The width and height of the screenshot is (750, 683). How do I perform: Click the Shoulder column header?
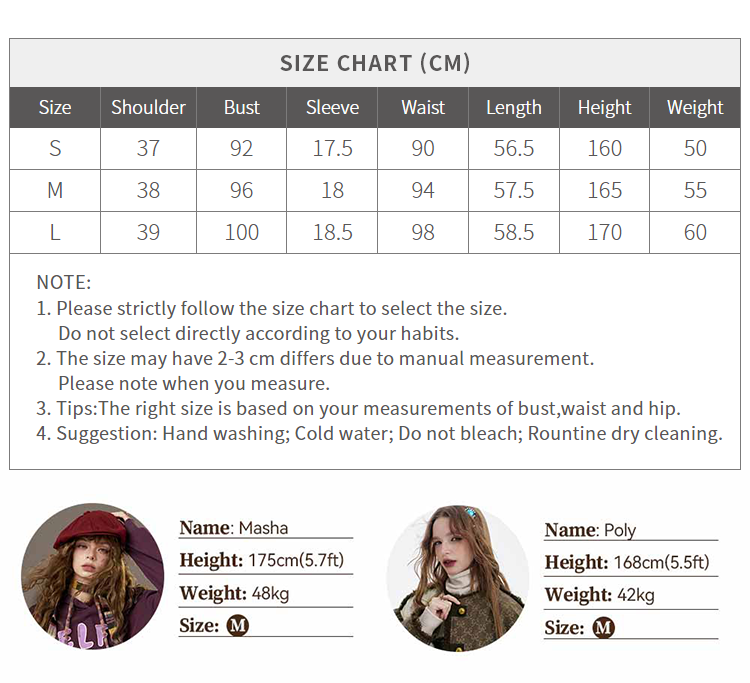point(148,107)
